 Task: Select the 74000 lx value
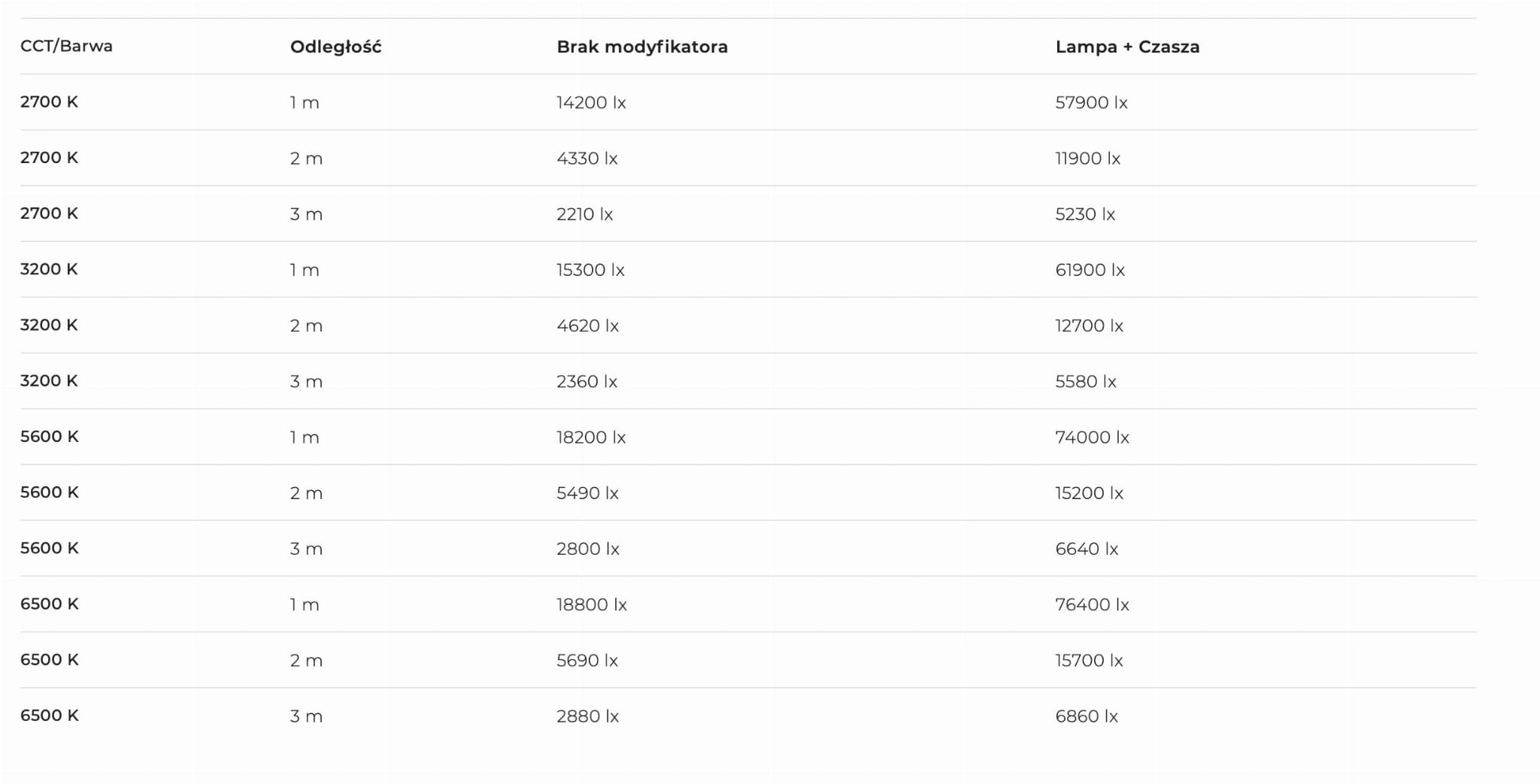click(x=1092, y=437)
